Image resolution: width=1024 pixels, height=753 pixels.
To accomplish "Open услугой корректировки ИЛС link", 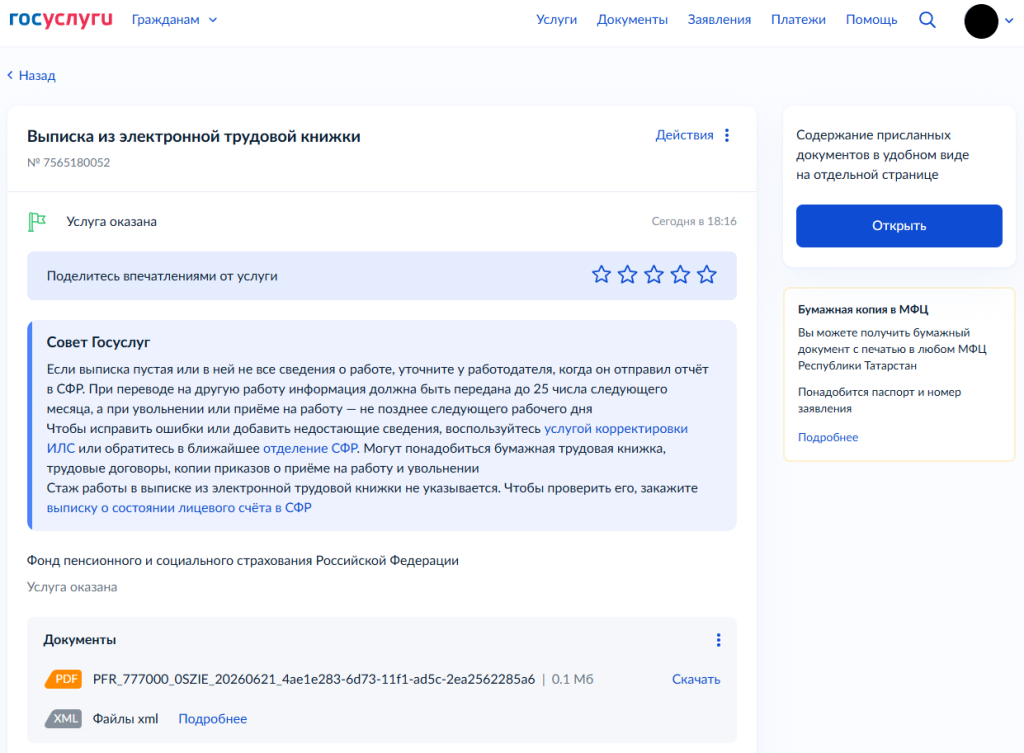I will click(x=616, y=428).
